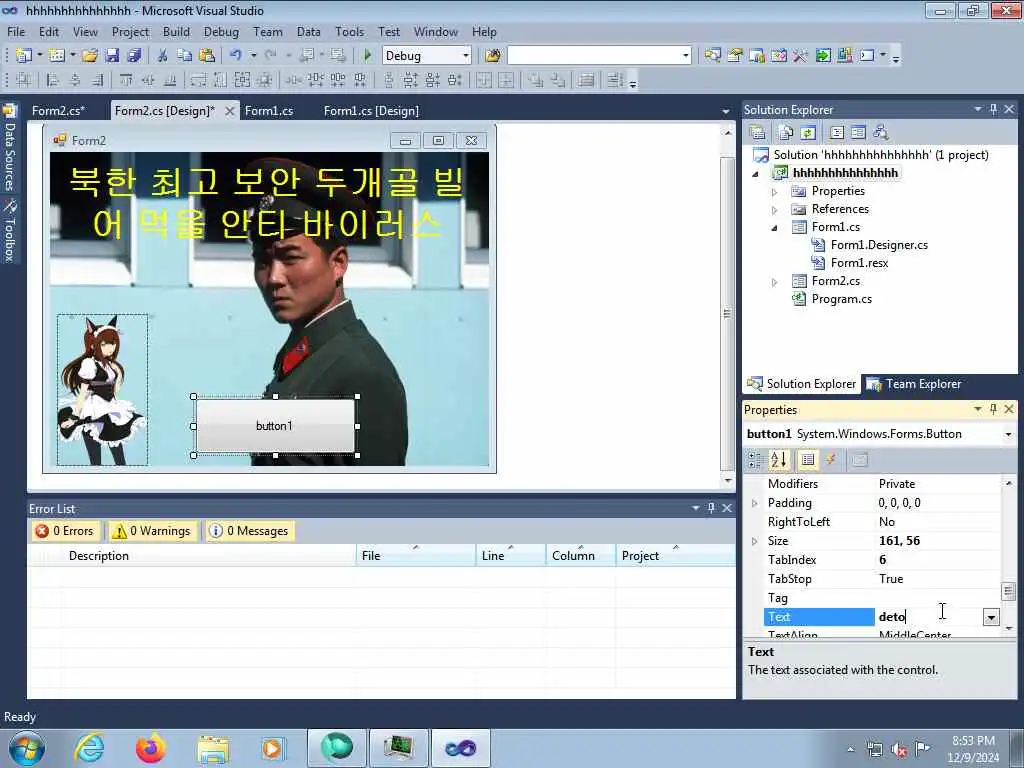Select the anime girl picture box on Form2
The height and width of the screenshot is (768, 1024).
[x=103, y=390]
